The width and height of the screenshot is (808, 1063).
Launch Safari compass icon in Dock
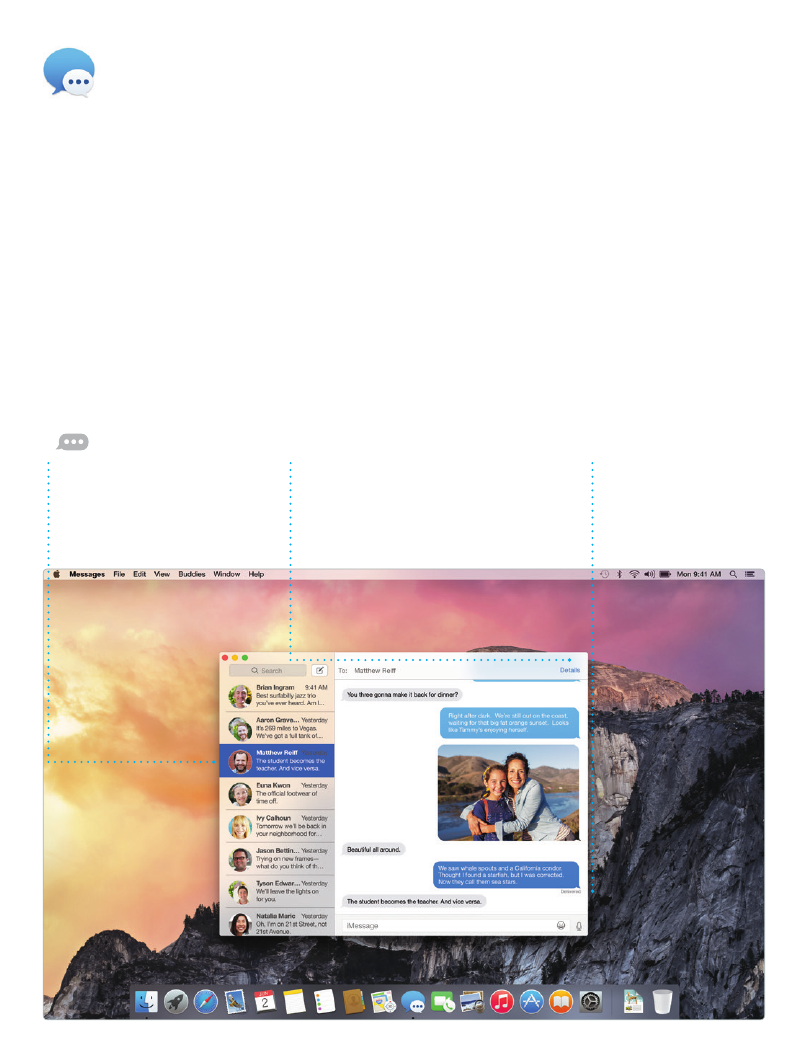click(206, 1001)
